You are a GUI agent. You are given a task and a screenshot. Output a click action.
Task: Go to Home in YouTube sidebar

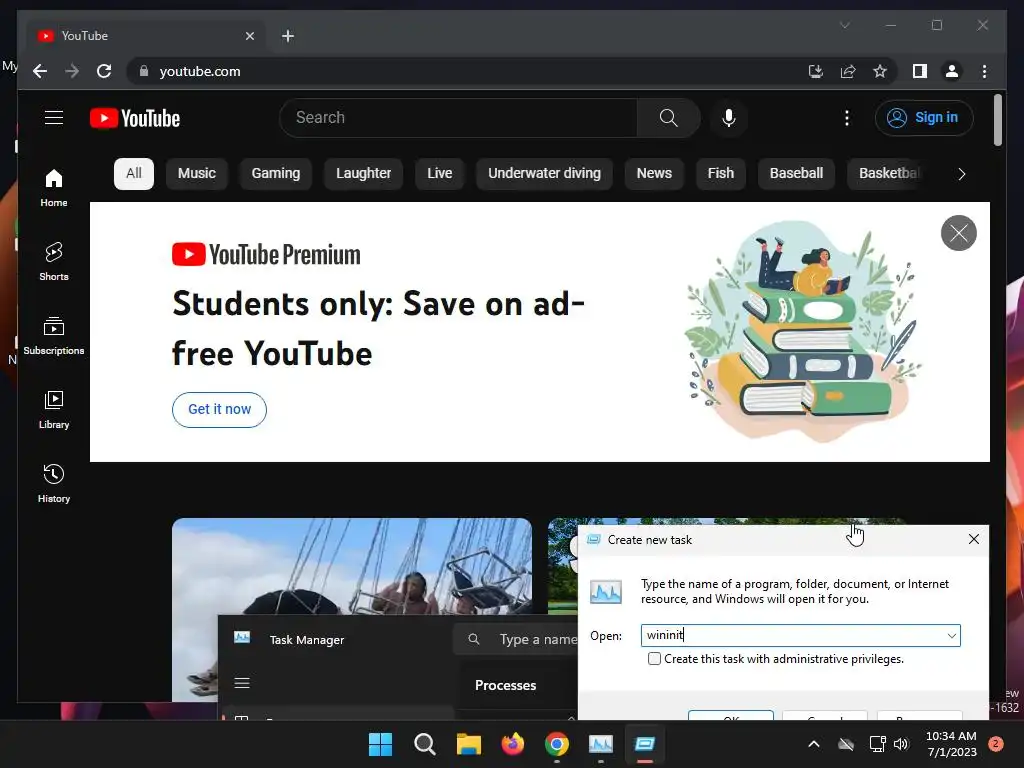[x=54, y=188]
